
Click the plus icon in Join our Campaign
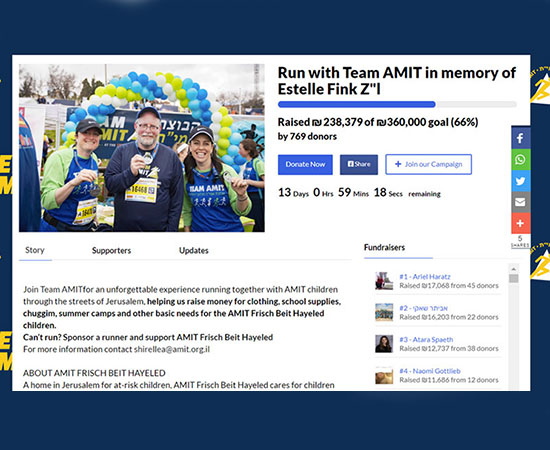pyautogui.click(x=398, y=164)
